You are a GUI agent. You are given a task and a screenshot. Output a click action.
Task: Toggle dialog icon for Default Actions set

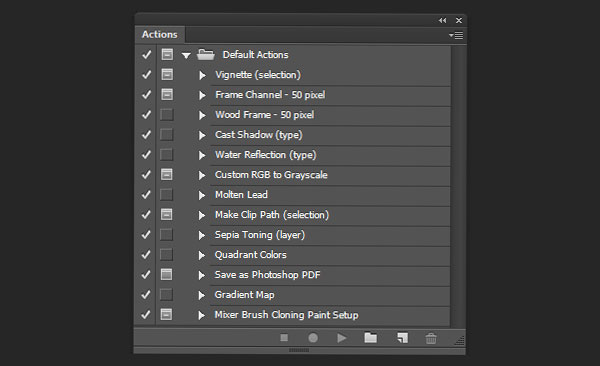[x=167, y=54]
